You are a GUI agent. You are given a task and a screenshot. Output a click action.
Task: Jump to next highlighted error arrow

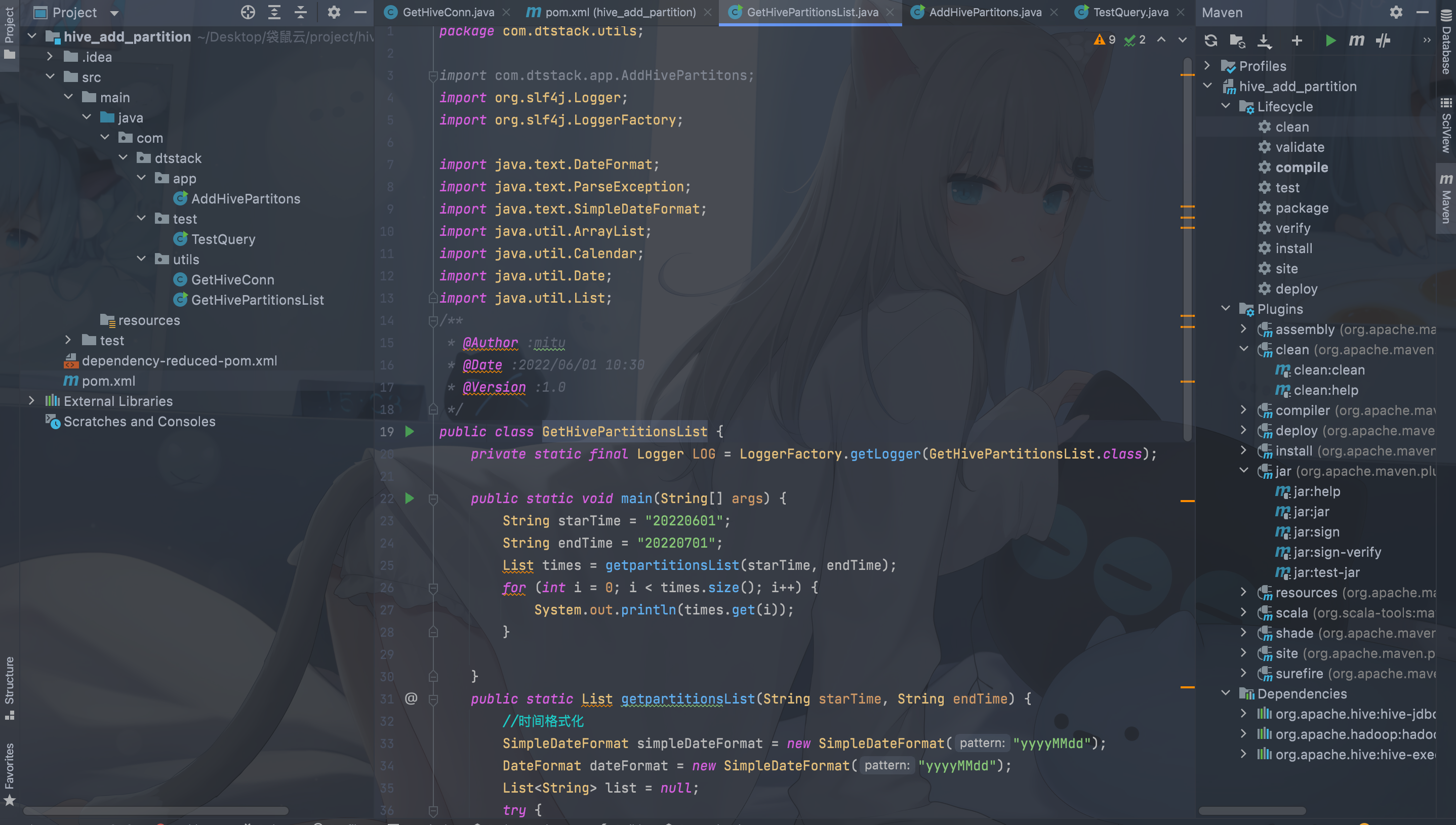point(1182,39)
